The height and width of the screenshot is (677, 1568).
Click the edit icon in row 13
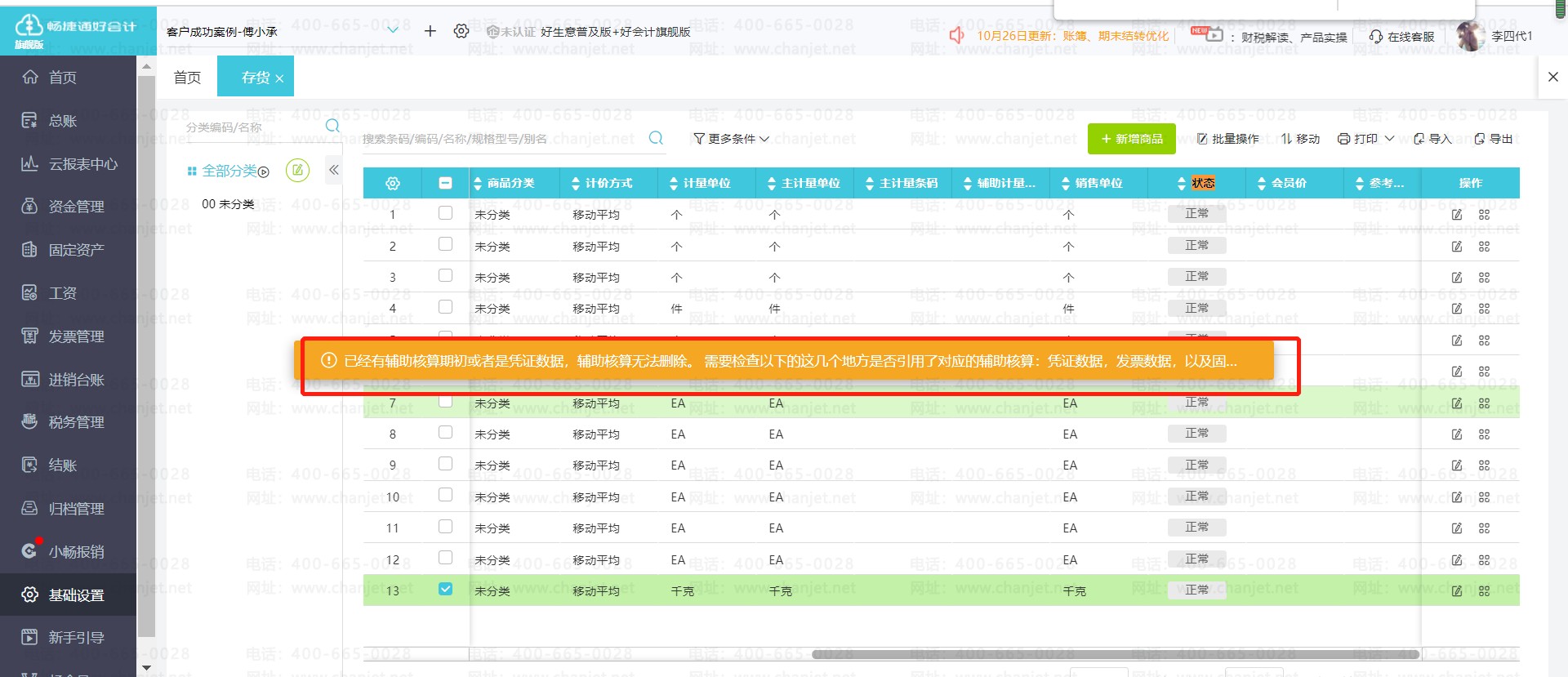click(1457, 590)
